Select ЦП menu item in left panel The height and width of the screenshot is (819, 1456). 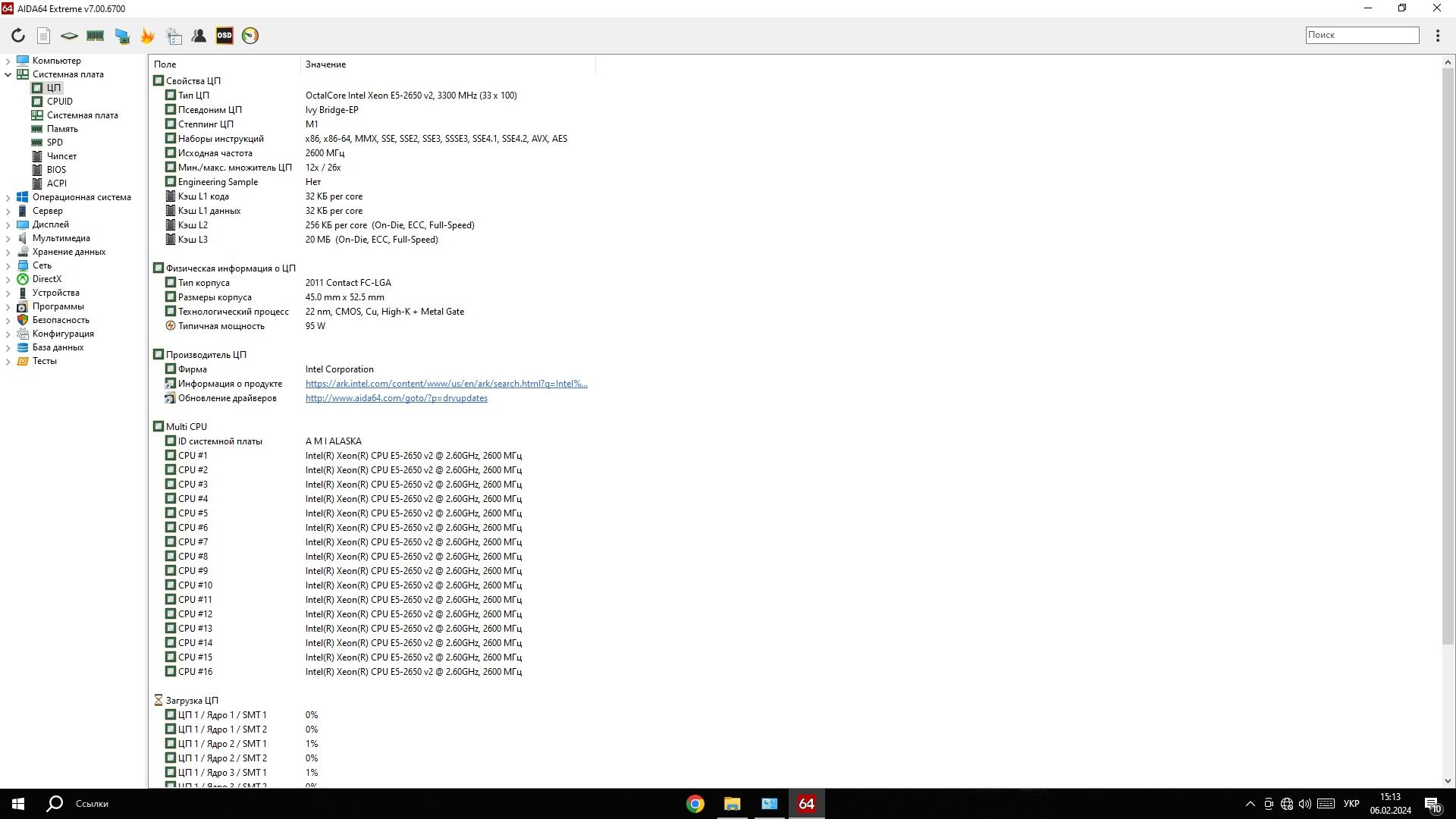point(53,87)
